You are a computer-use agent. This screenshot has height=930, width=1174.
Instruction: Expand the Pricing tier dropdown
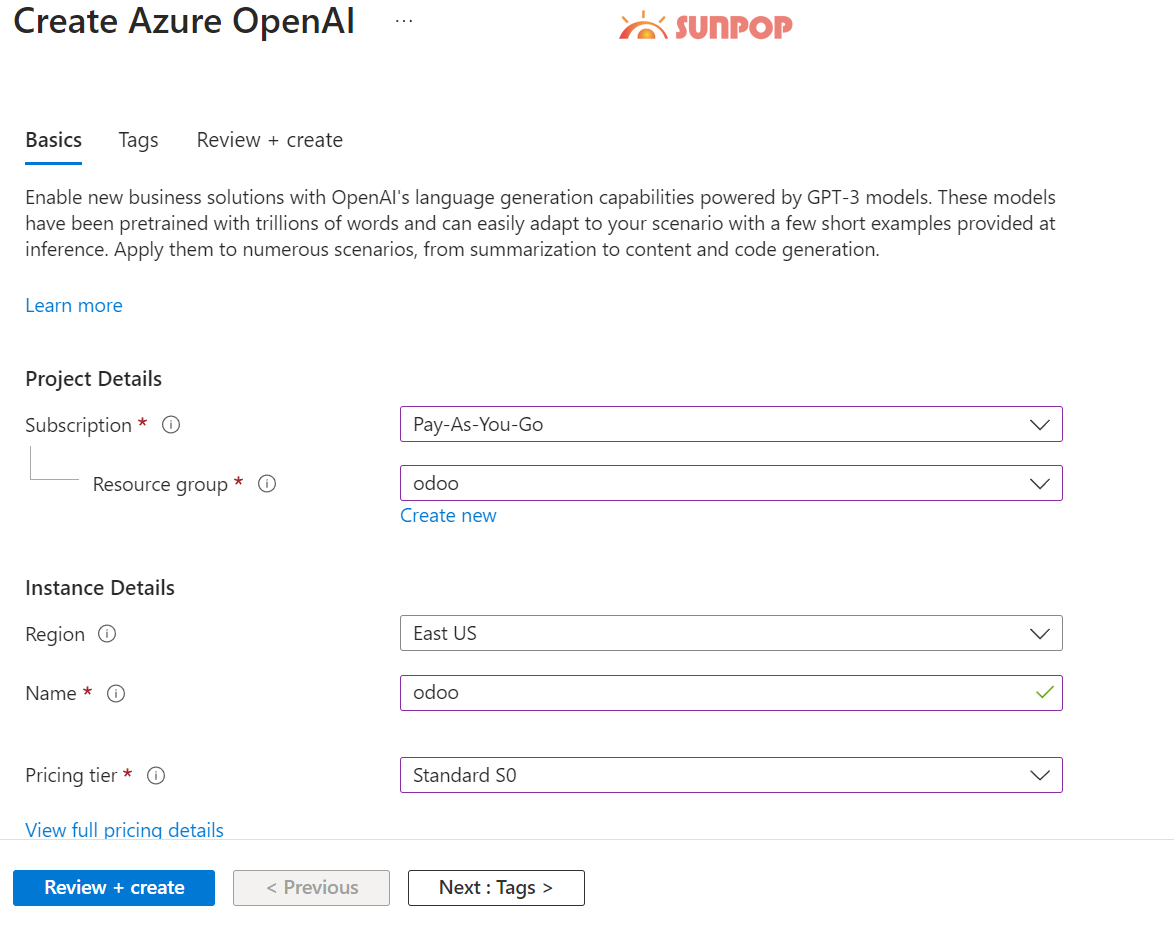[1041, 775]
